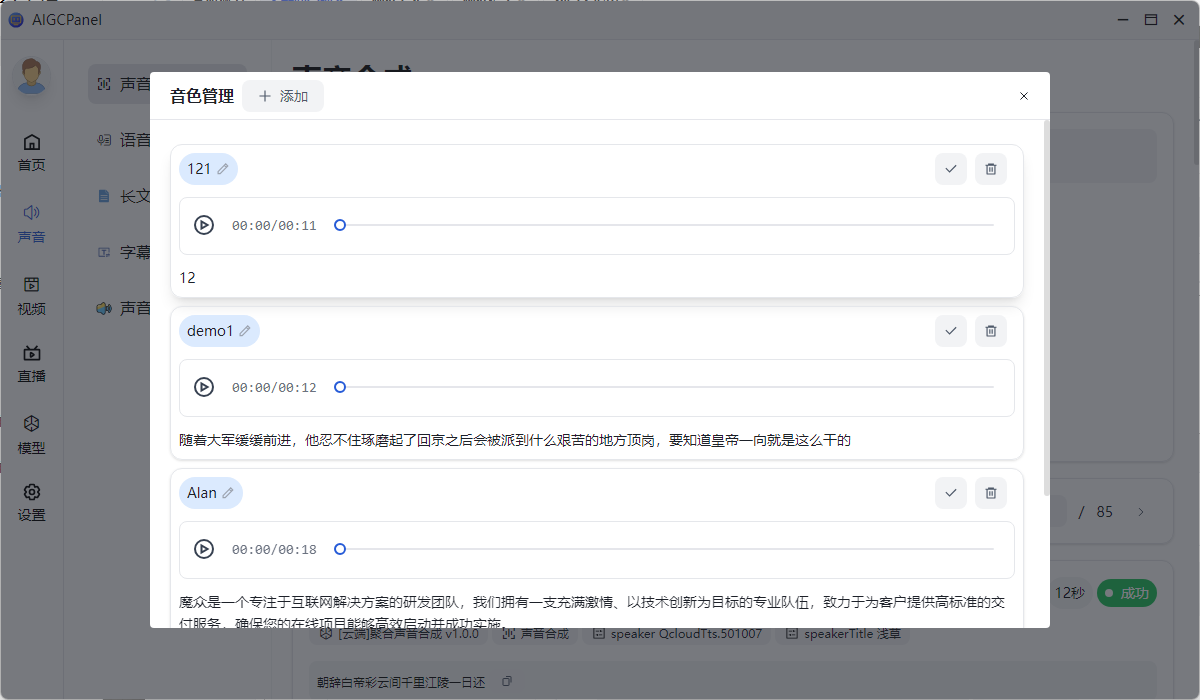
Task: Open 设置 settings from sidebar
Action: [32, 502]
